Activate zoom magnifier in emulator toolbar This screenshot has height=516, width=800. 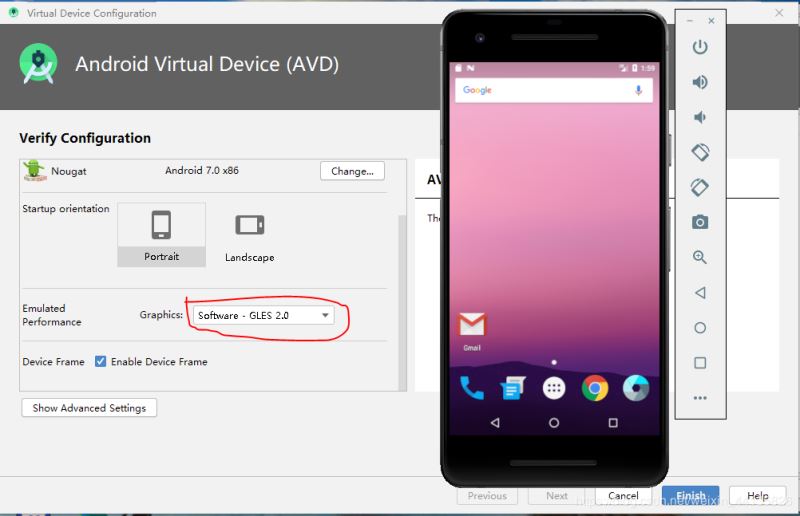click(700, 257)
